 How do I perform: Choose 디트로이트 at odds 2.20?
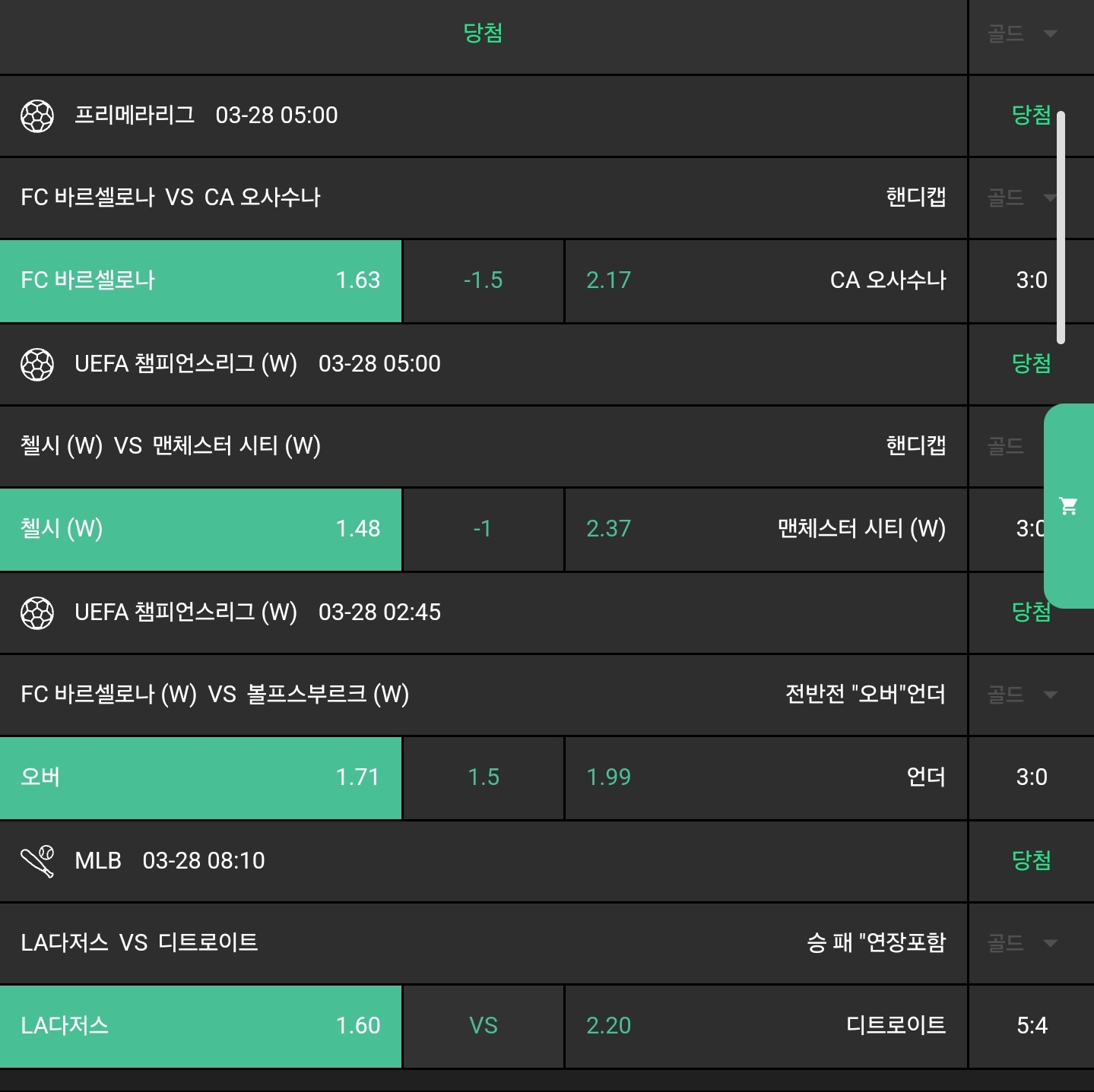766,1027
